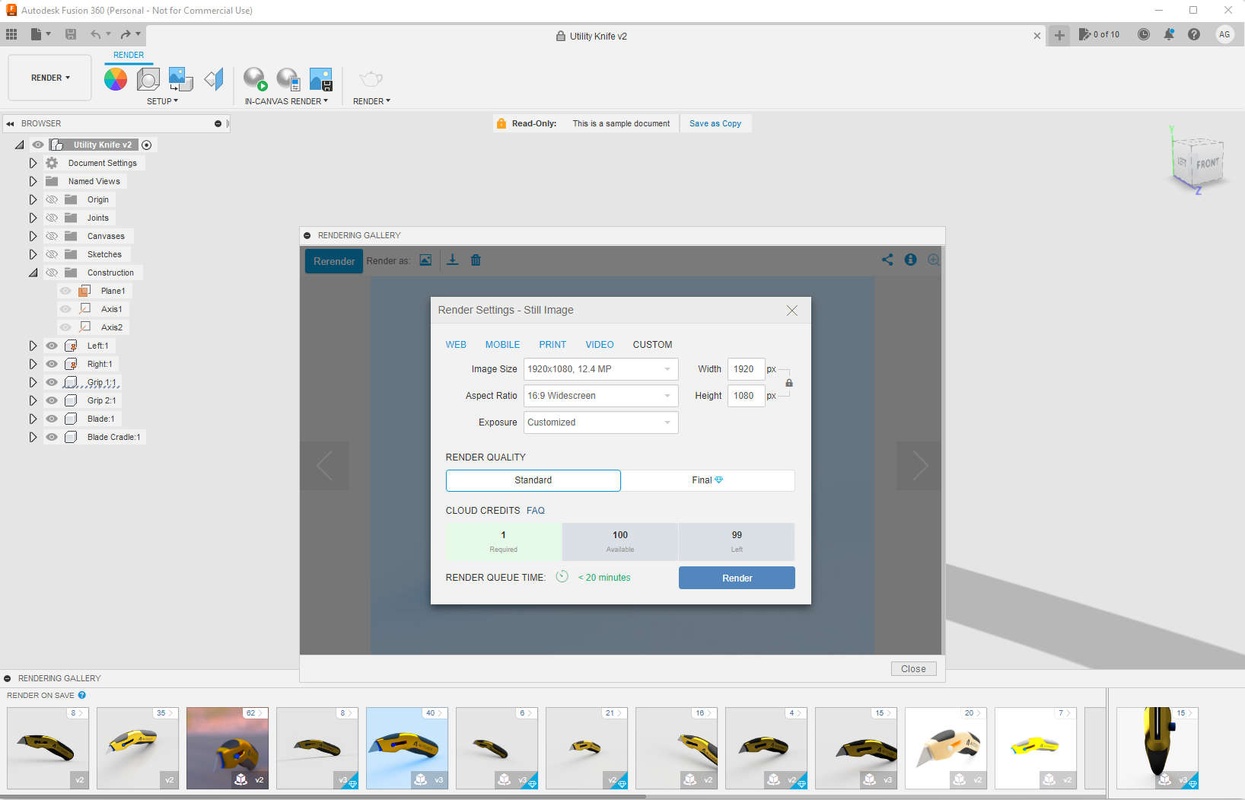This screenshot has height=800, width=1245.
Task: Open the Image Size dropdown
Action: [601, 369]
